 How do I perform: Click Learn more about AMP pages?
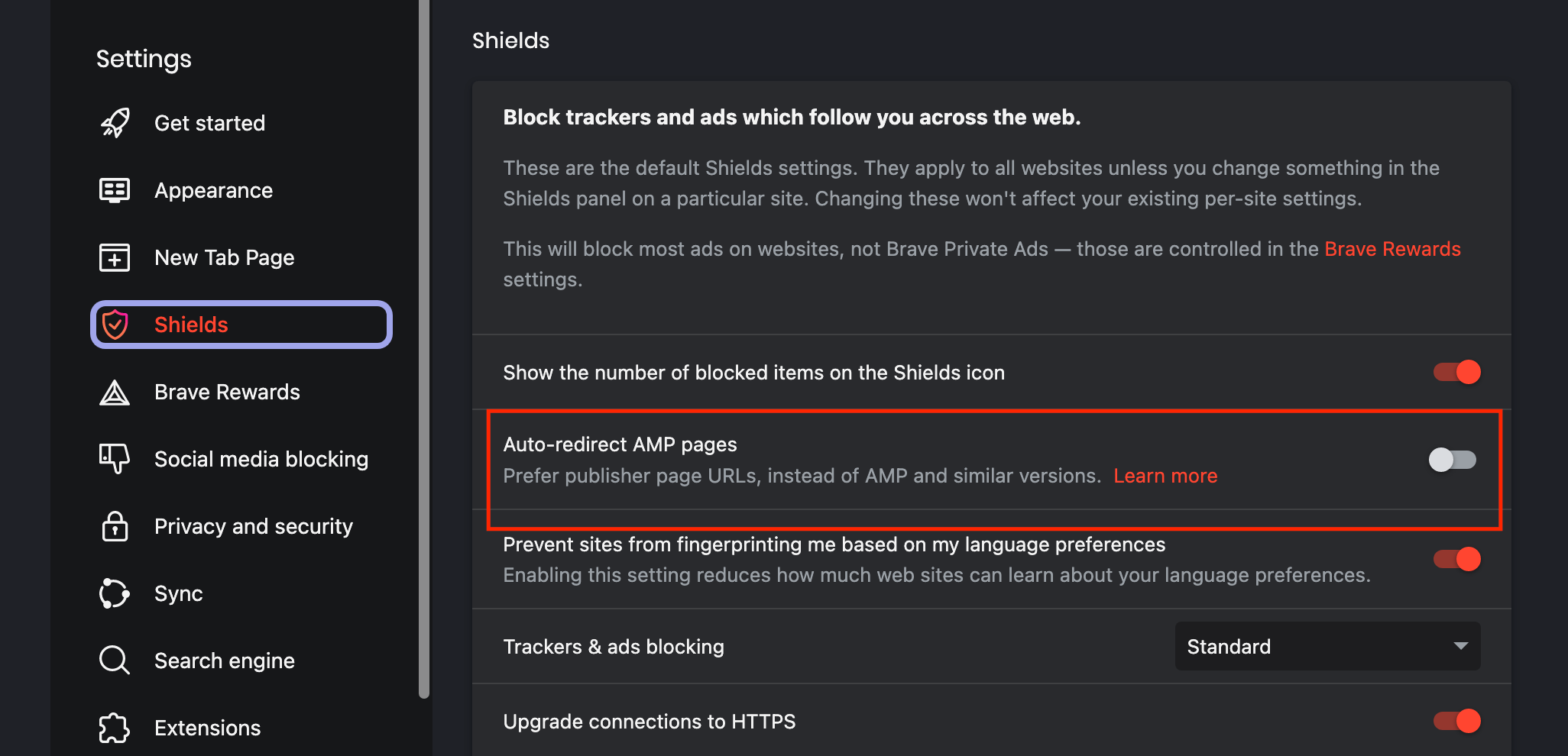tap(1165, 475)
